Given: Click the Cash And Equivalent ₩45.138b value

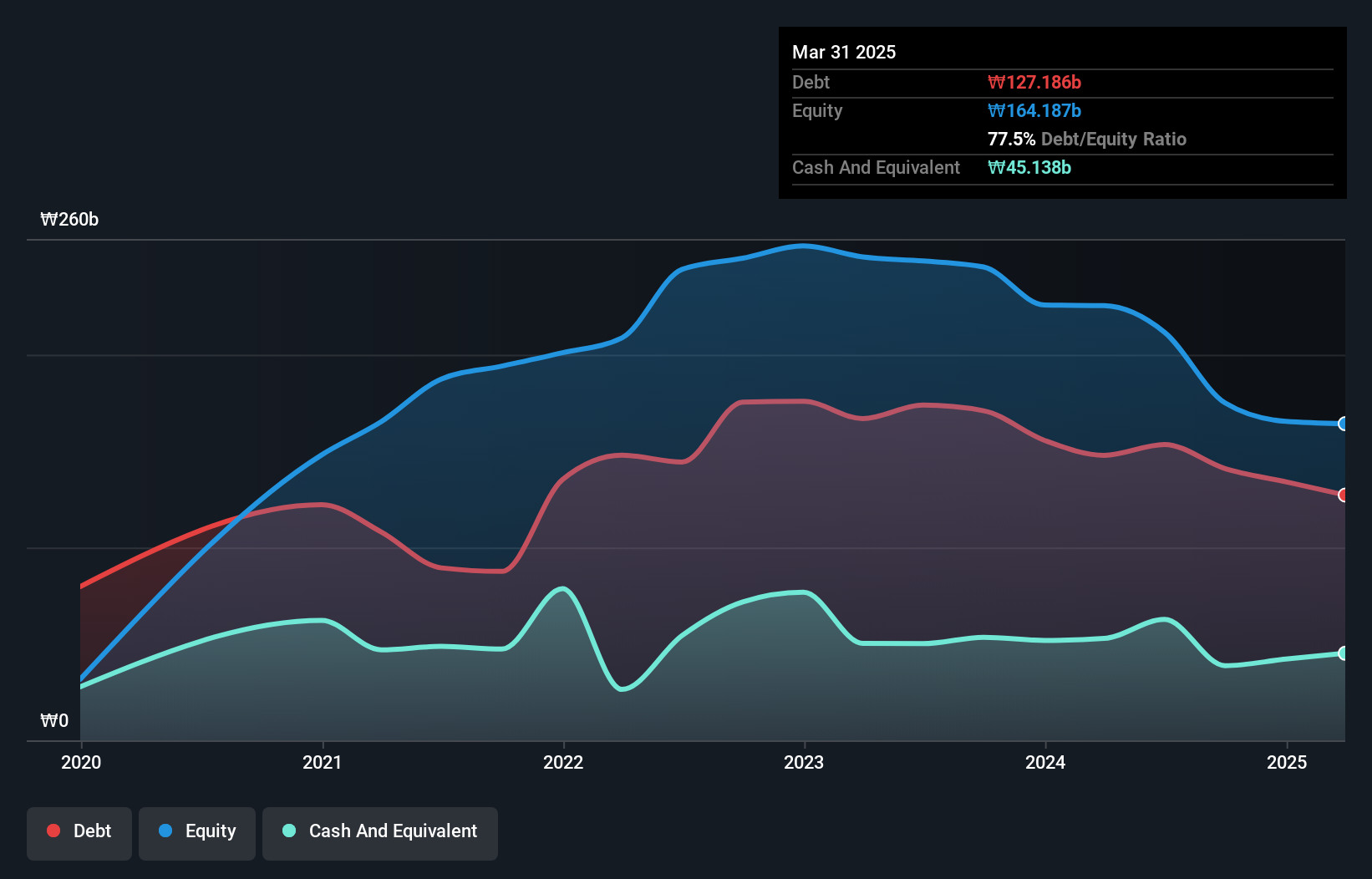Looking at the screenshot, I should 1029,167.
